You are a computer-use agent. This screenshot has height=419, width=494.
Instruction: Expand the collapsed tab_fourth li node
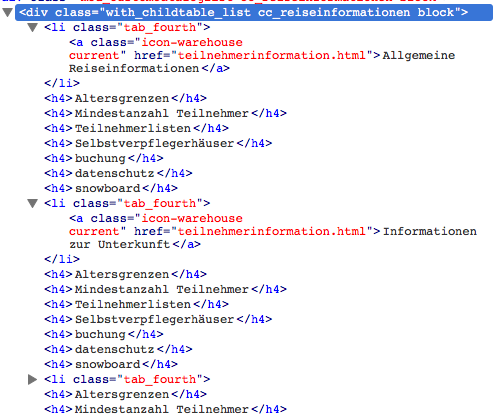click(32, 379)
